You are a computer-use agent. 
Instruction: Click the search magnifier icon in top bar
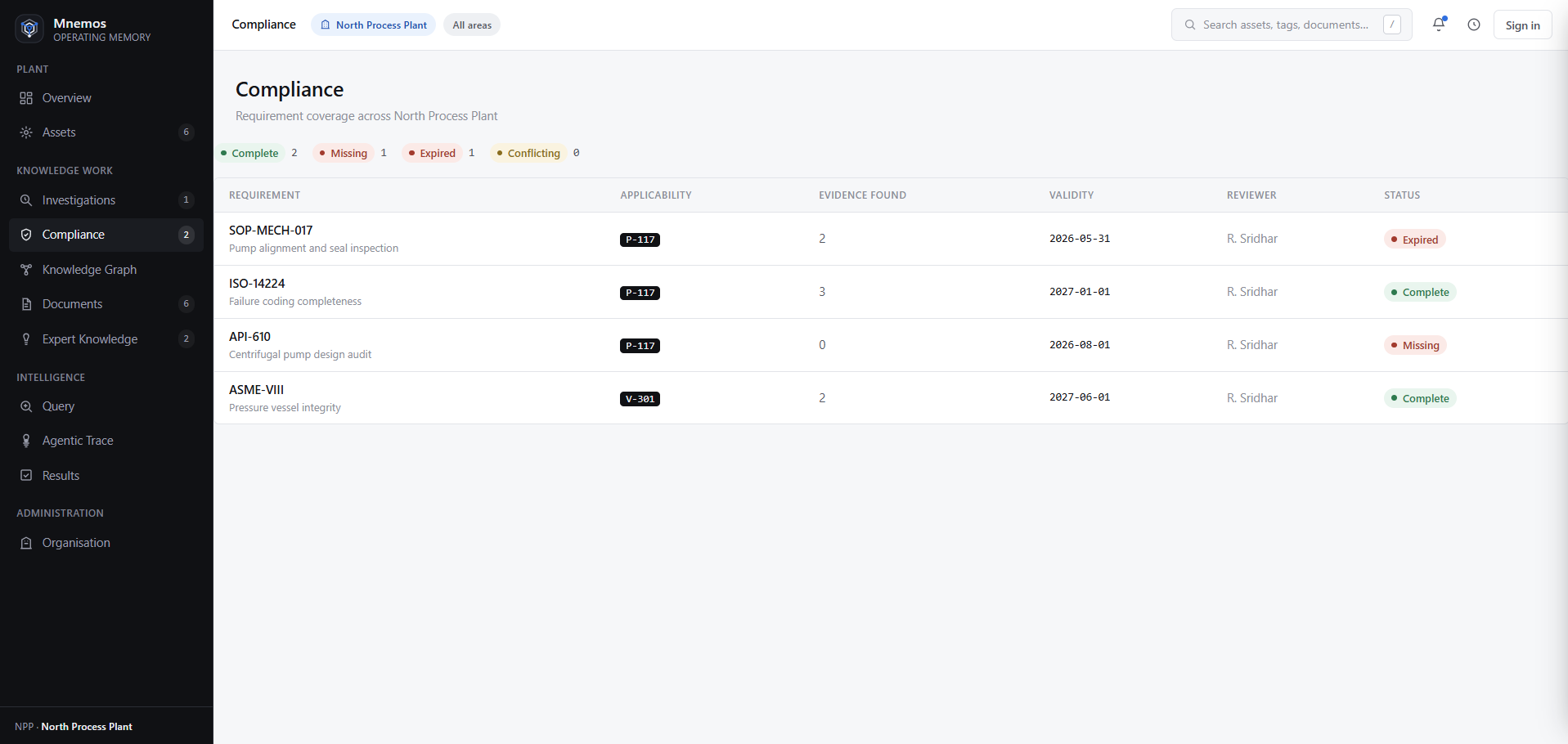(1190, 25)
